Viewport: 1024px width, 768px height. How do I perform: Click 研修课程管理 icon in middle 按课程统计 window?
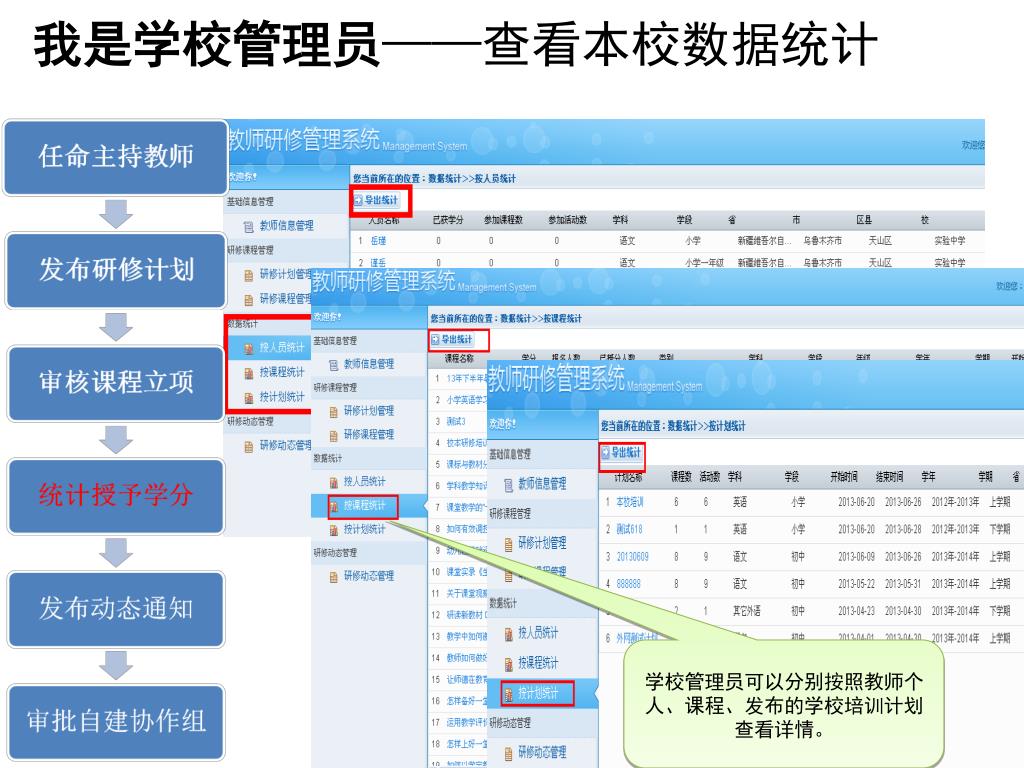coord(334,436)
